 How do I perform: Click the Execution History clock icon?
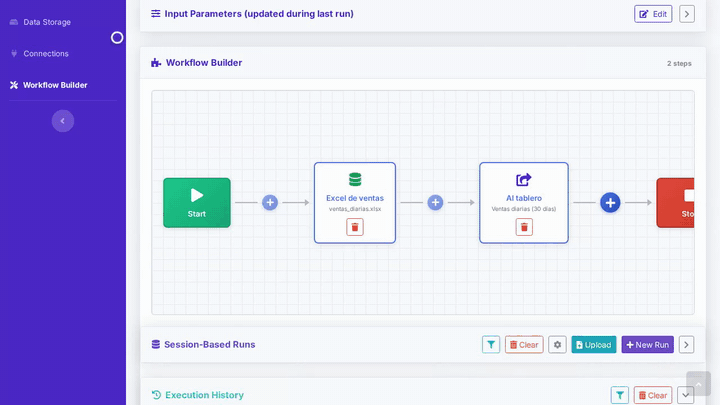pos(156,395)
